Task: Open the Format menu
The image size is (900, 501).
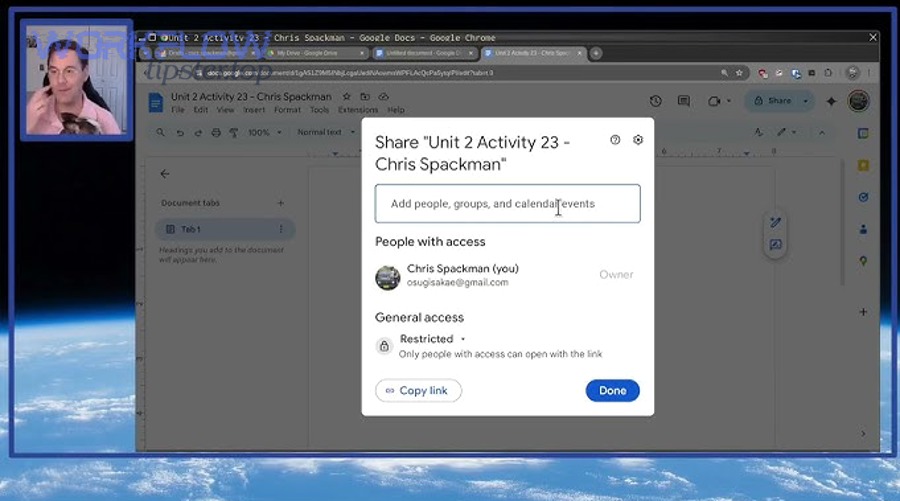Action: click(x=287, y=110)
